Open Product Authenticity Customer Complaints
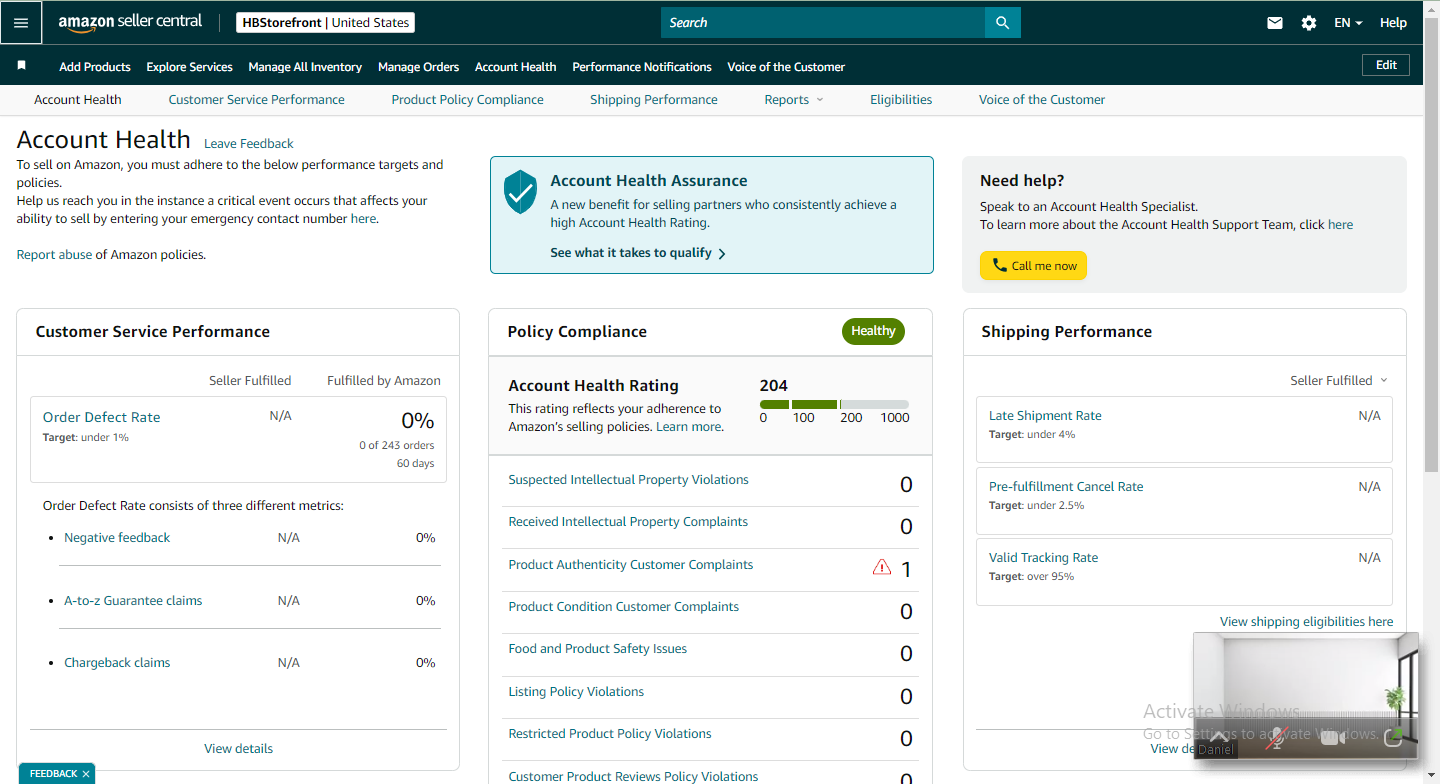Screen dimensions: 1440x784 pos(631,565)
